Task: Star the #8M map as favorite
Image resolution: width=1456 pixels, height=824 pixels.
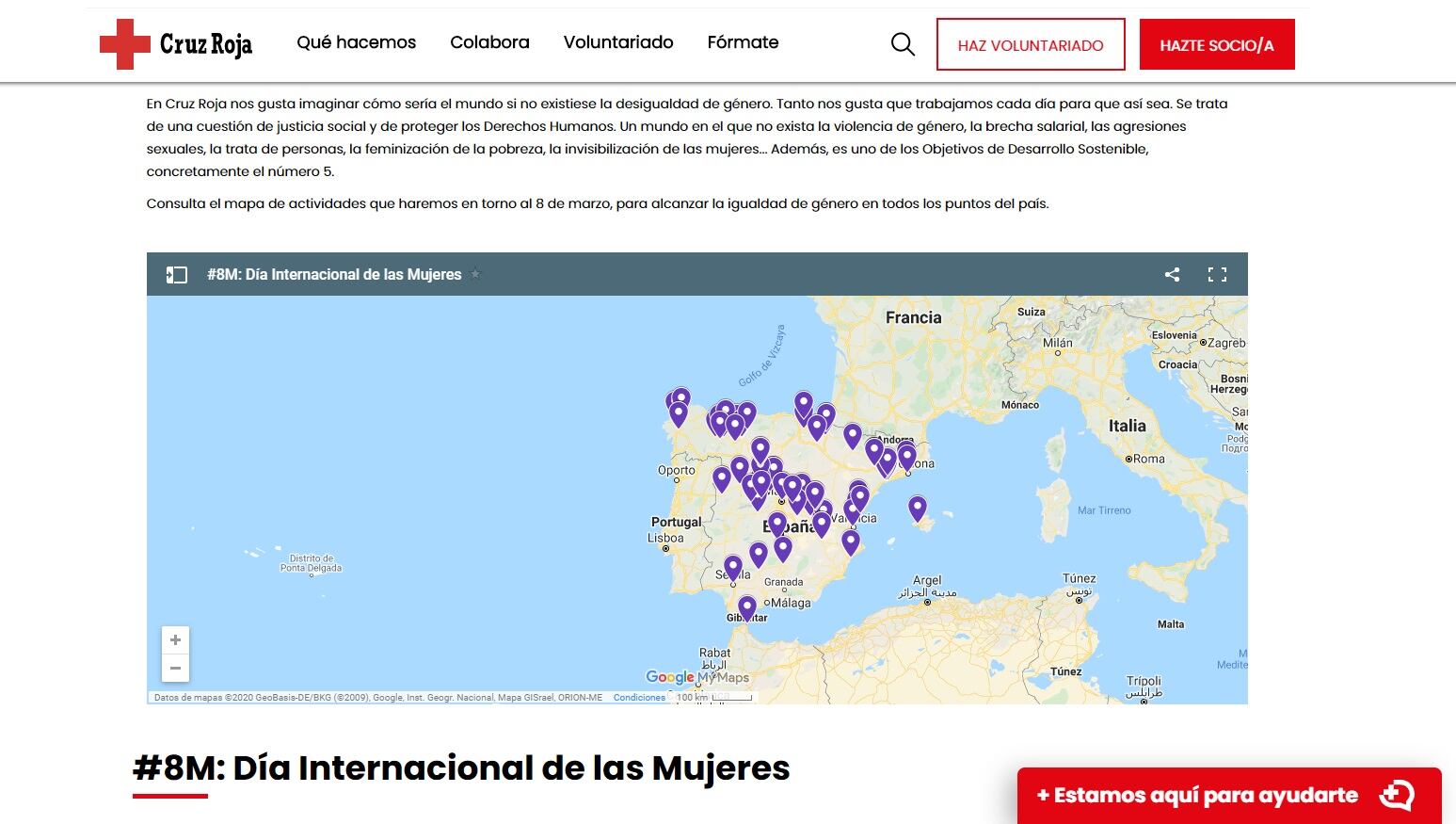Action: (475, 275)
